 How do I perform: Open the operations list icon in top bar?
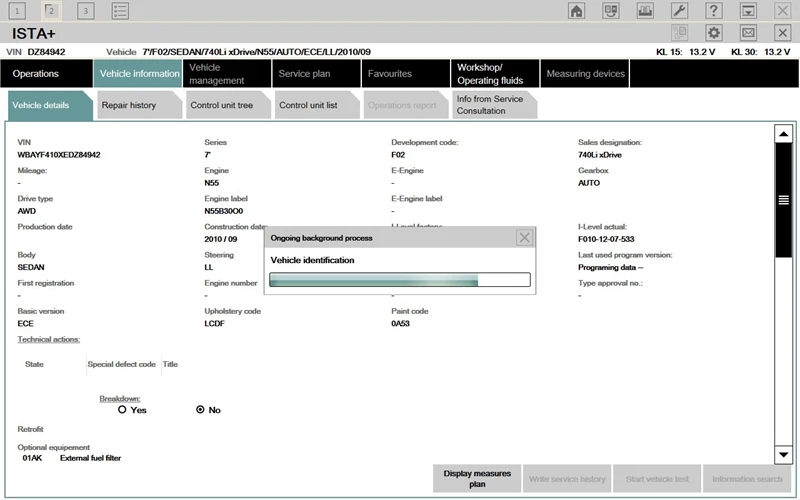tap(120, 11)
